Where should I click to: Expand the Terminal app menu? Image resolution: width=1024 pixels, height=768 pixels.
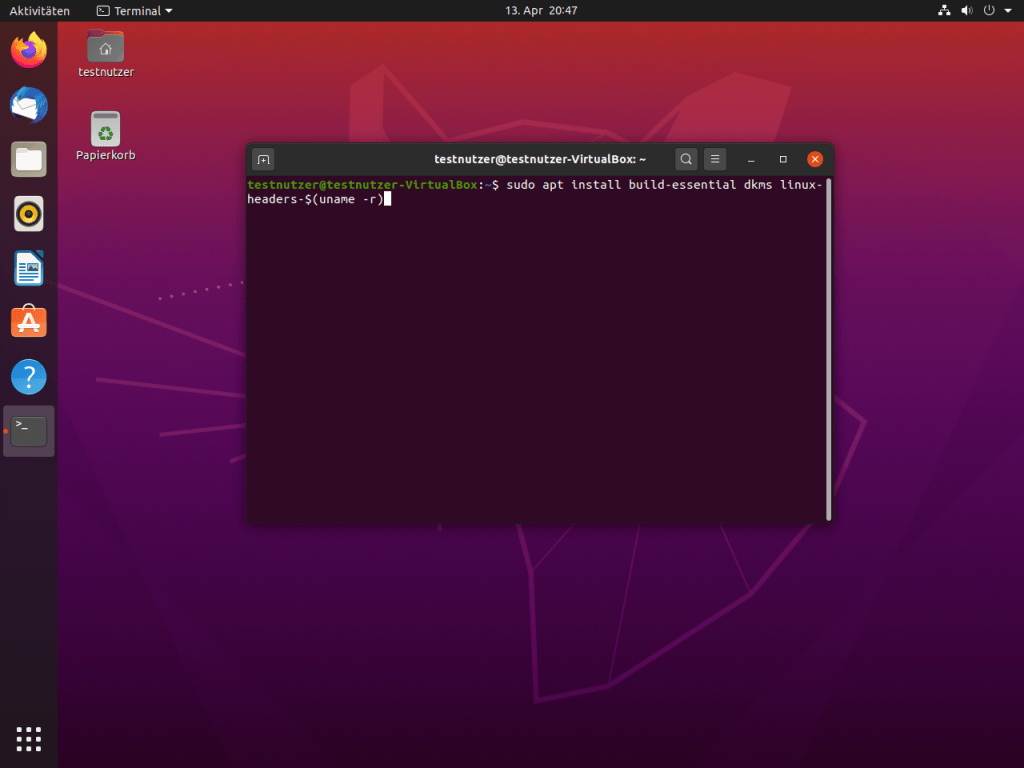click(x=134, y=11)
